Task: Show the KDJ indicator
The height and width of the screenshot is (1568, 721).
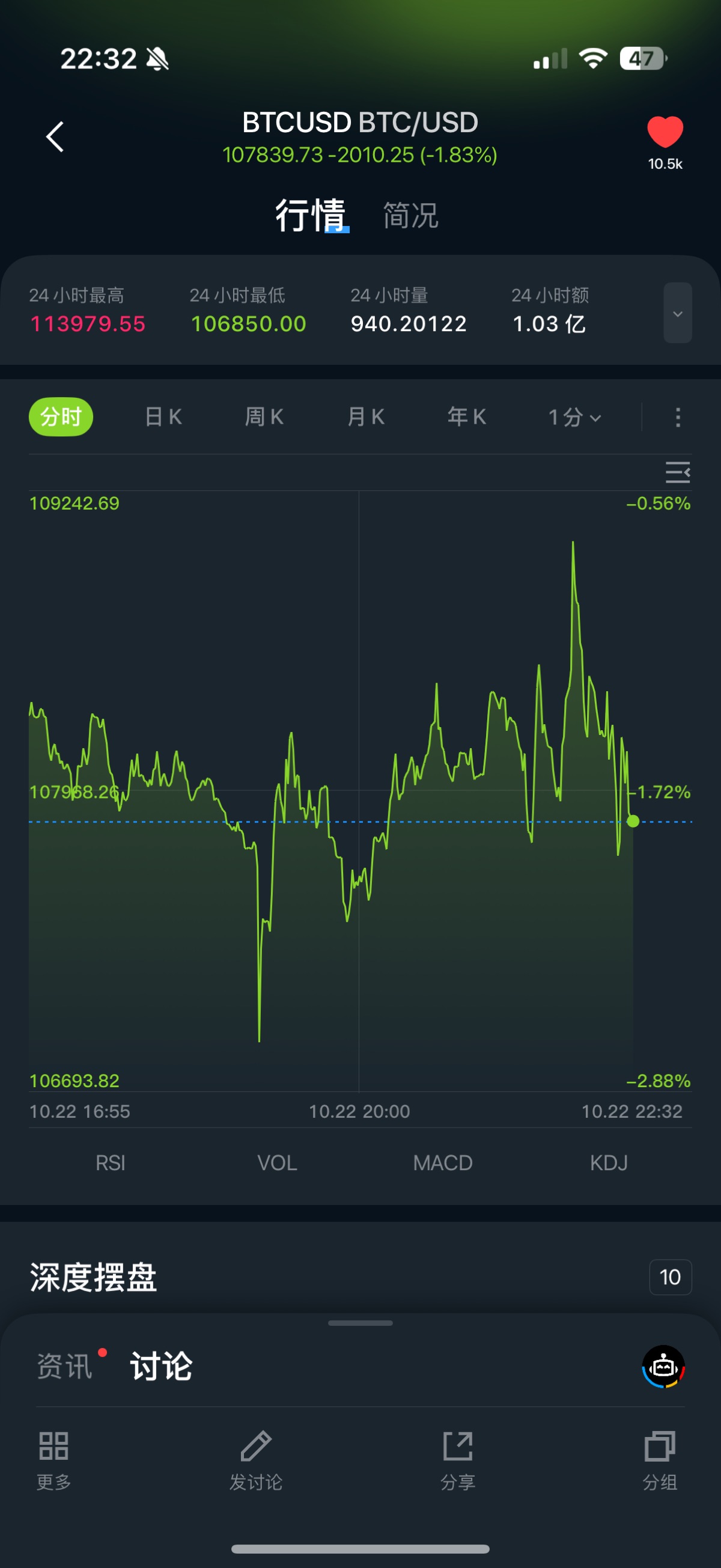Action: [609, 1163]
